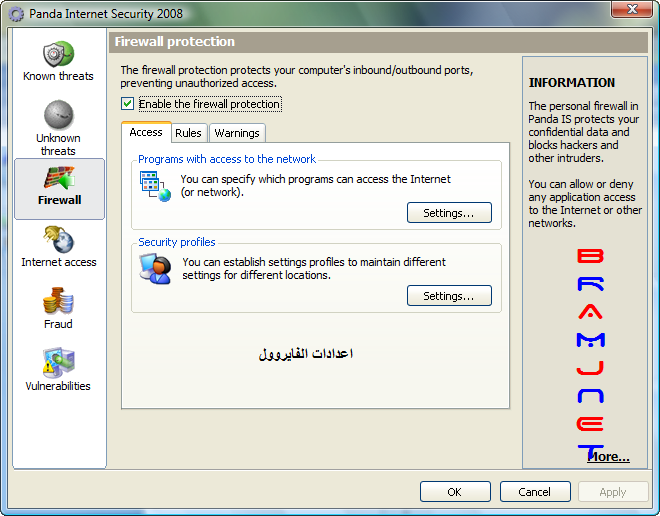Open Settings for programs network access
660x516 pixels.
(x=449, y=213)
